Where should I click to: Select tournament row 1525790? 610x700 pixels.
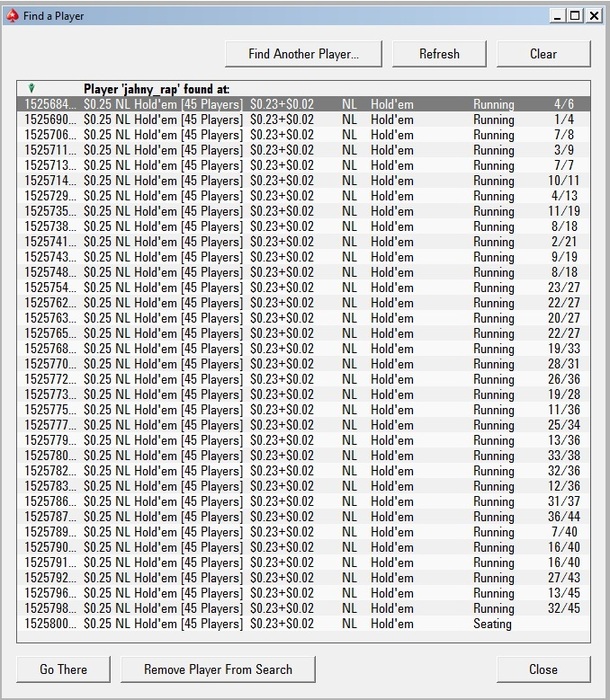304,547
